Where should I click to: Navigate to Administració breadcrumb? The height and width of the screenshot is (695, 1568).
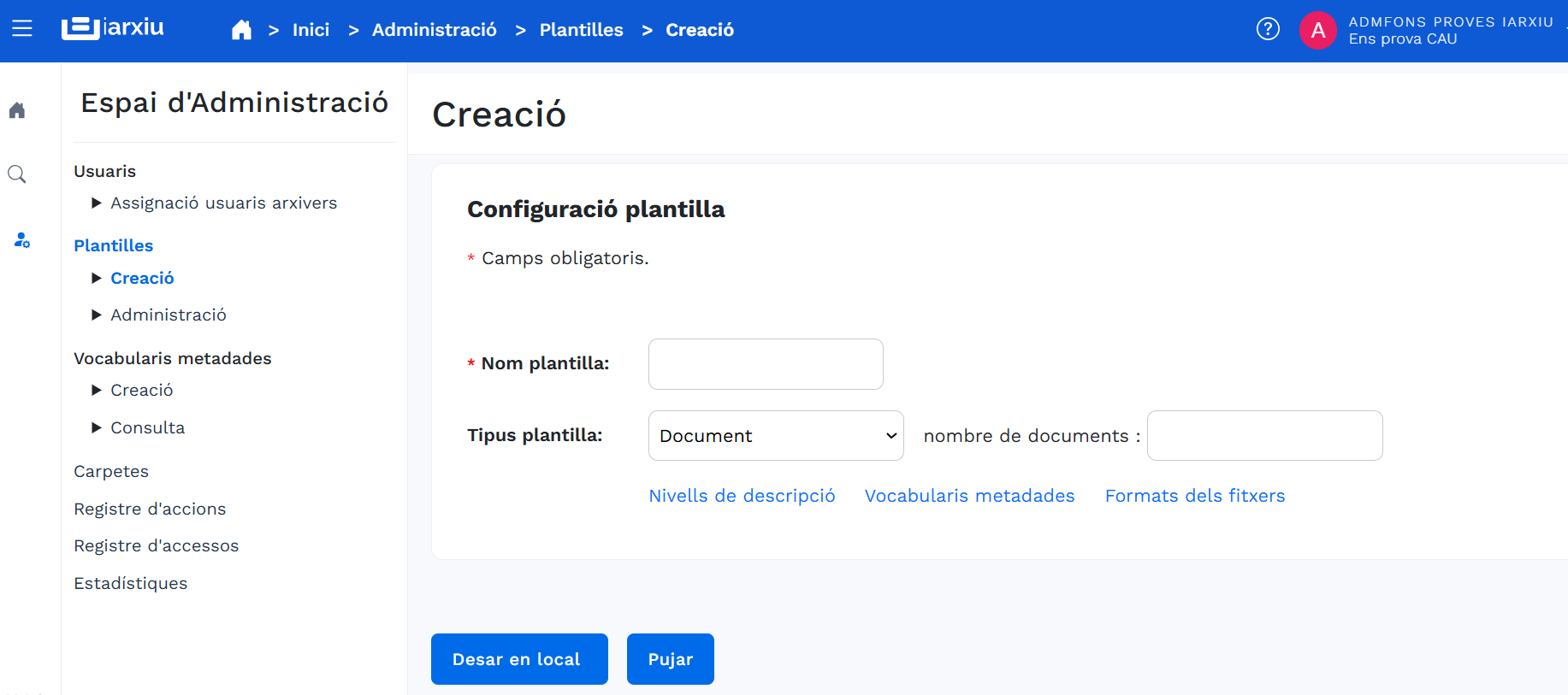pos(435,30)
